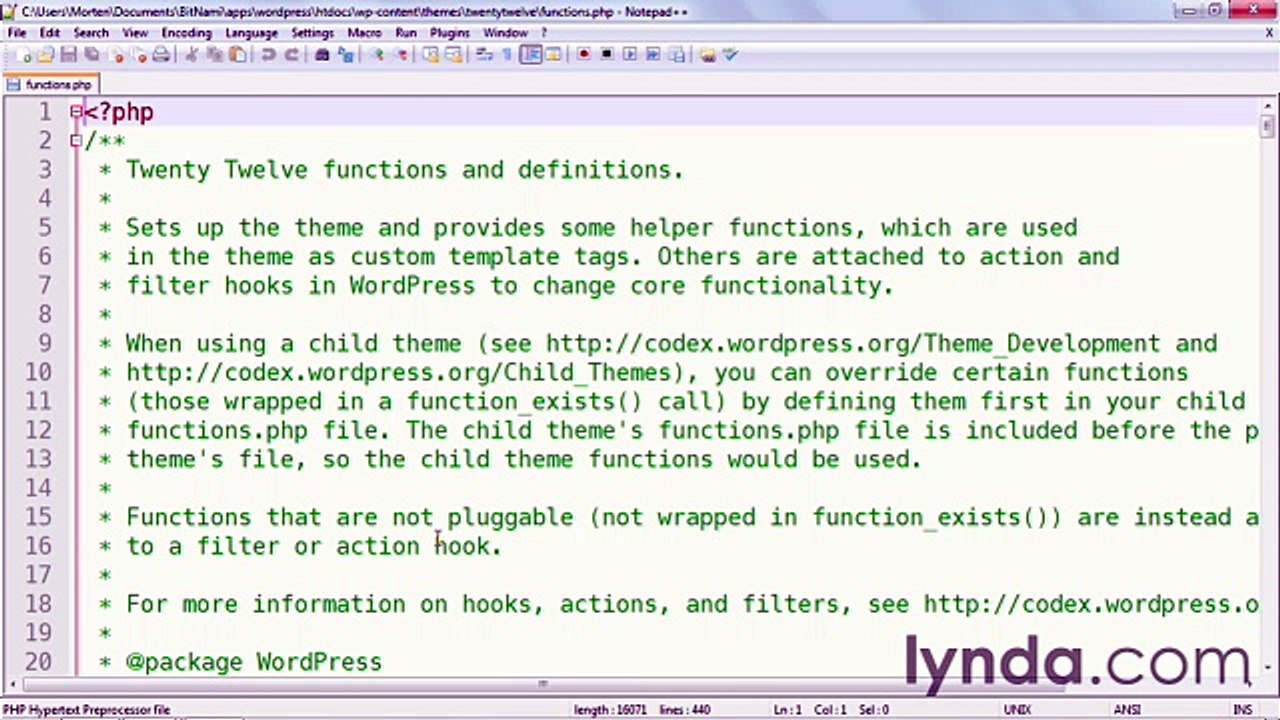Print the document with printer icon
The width and height of the screenshot is (1280, 720).
point(160,55)
